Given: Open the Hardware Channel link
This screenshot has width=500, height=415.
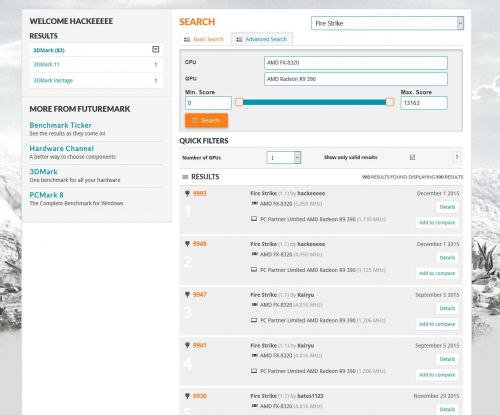Looking at the screenshot, I should tap(62, 148).
